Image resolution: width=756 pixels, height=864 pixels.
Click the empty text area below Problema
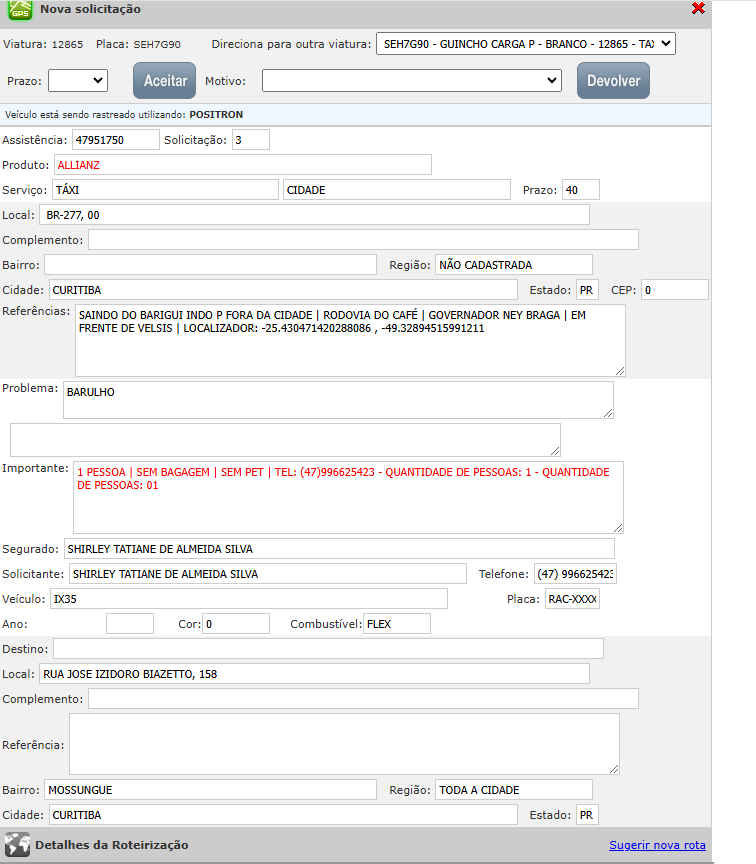click(285, 440)
